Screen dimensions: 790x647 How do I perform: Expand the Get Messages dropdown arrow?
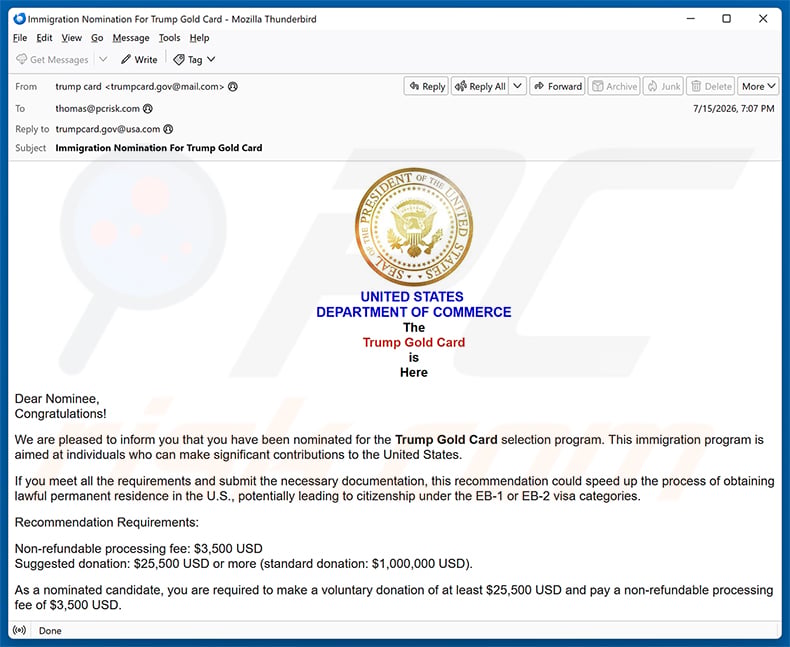coord(103,59)
